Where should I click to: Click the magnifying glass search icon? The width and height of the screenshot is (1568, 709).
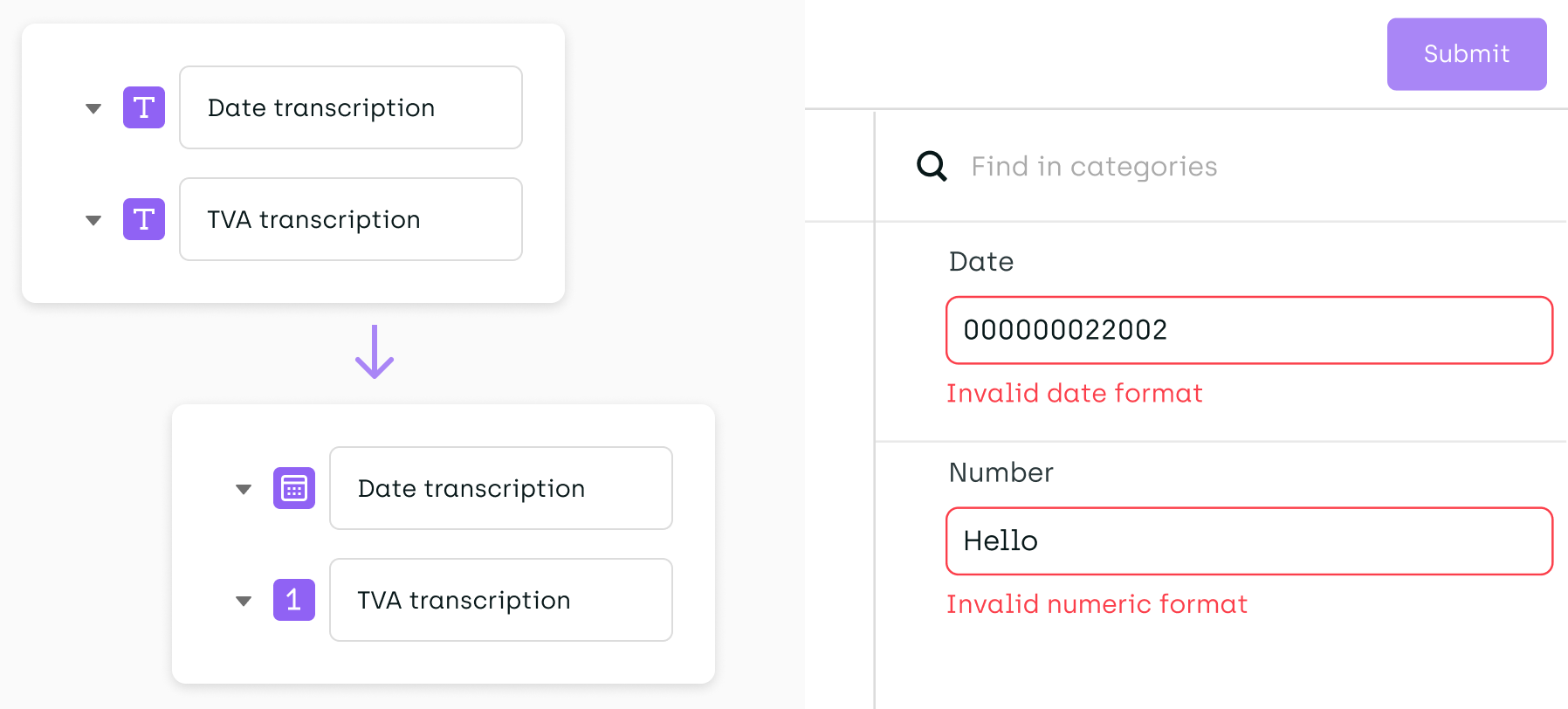tap(932, 166)
